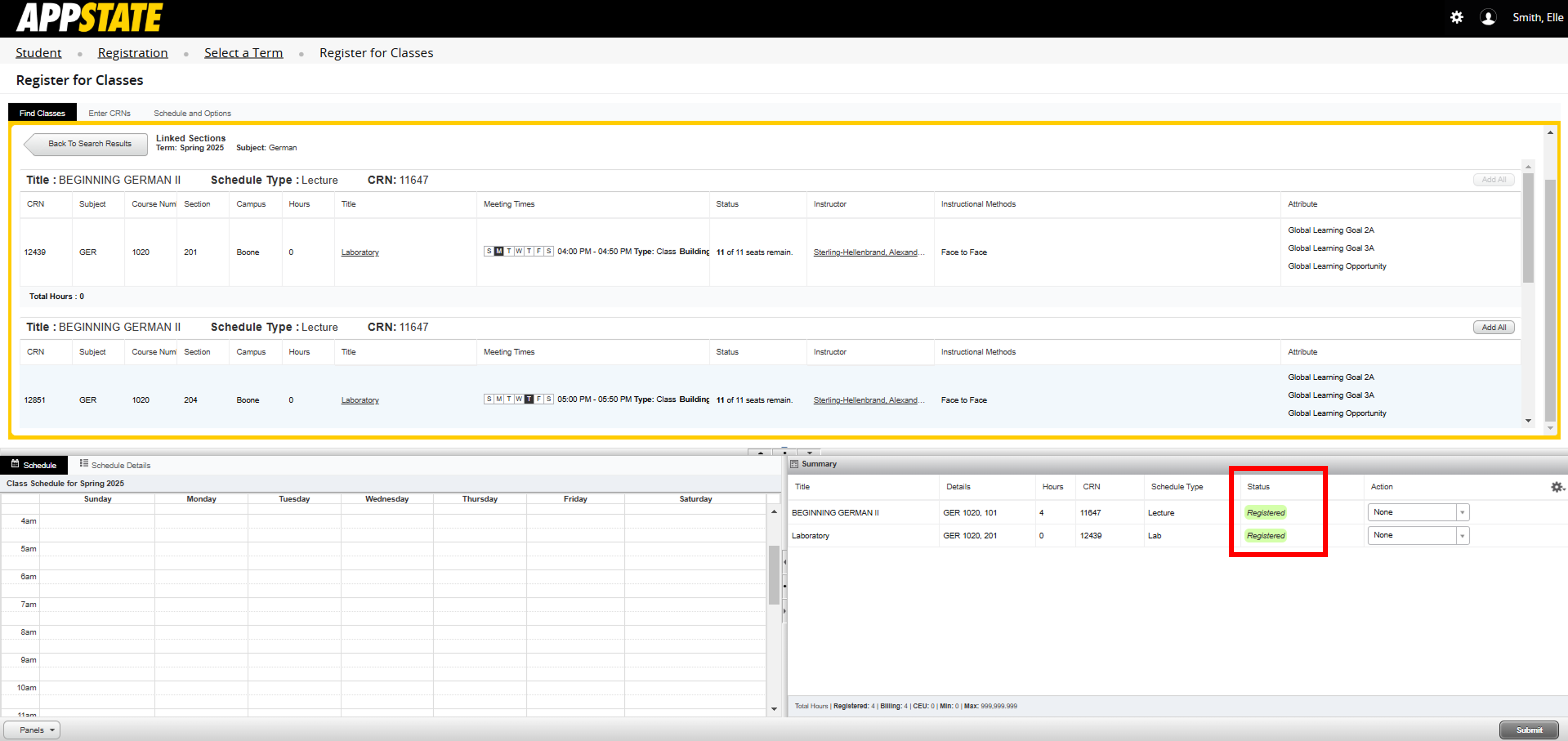Click Registered status for CRN 11647

point(1265,513)
